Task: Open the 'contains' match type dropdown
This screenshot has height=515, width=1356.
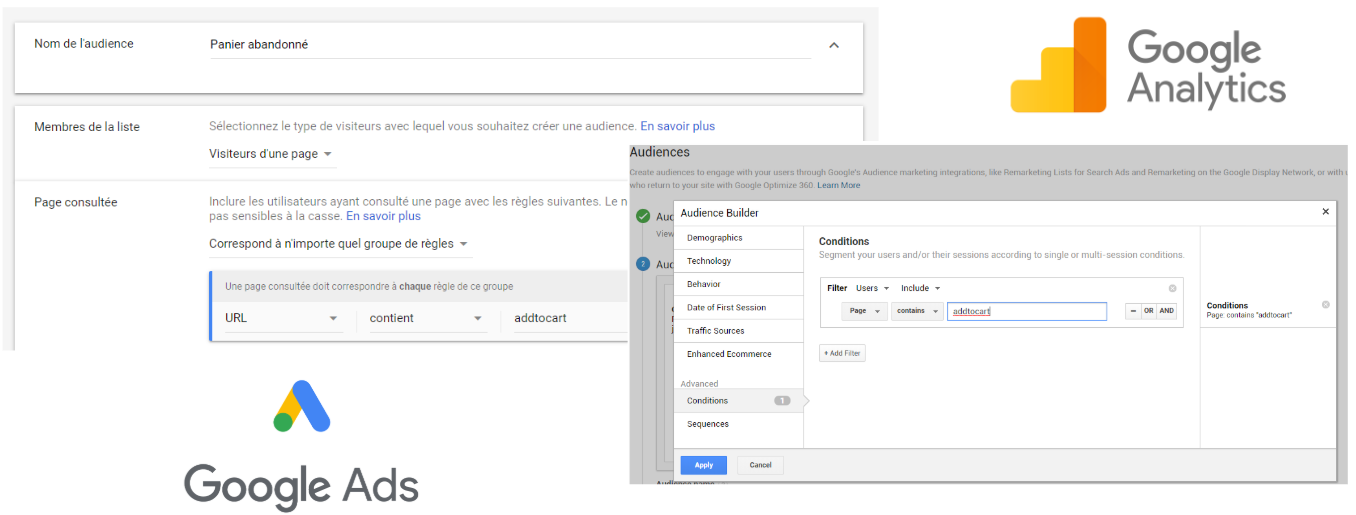Action: 917,311
